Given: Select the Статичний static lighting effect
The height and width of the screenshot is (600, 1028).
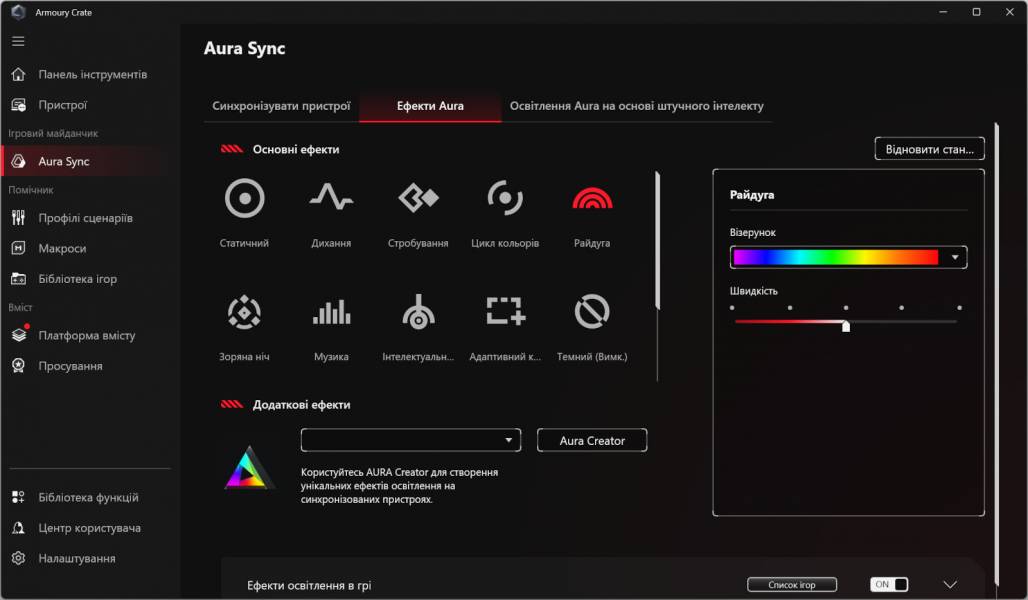Looking at the screenshot, I should coord(245,198).
